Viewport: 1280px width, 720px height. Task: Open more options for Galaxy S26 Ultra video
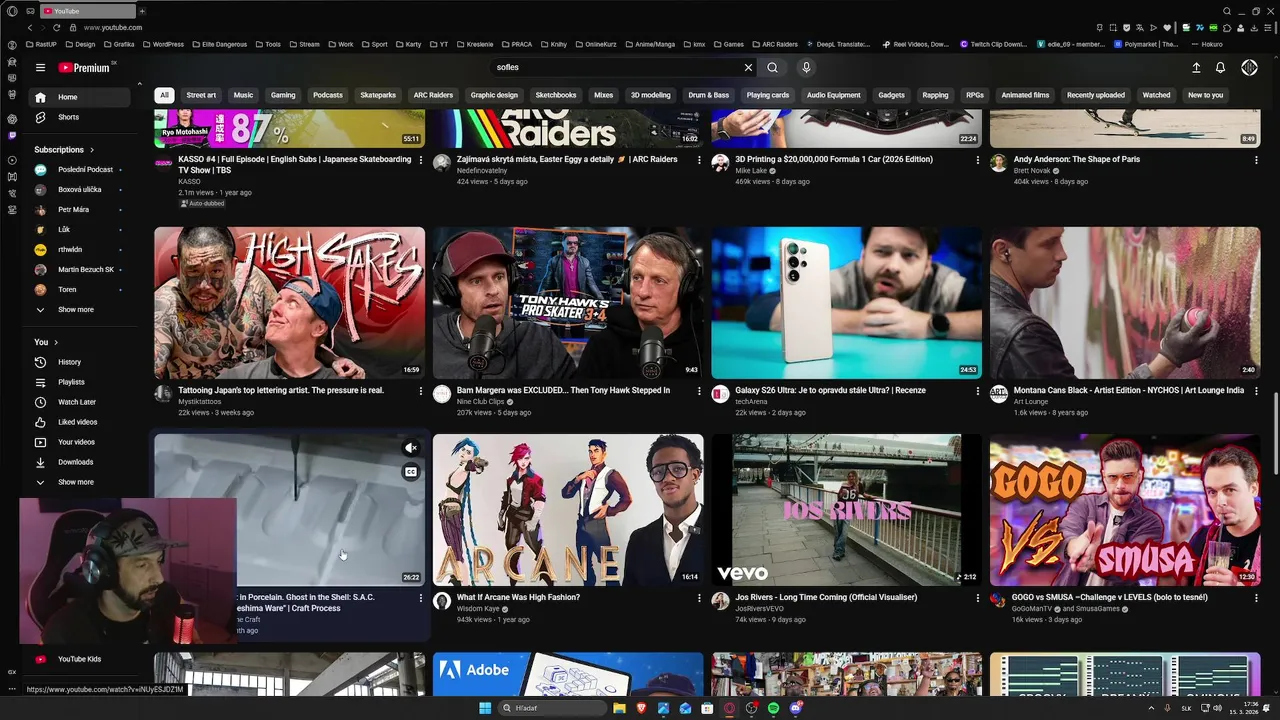(978, 391)
